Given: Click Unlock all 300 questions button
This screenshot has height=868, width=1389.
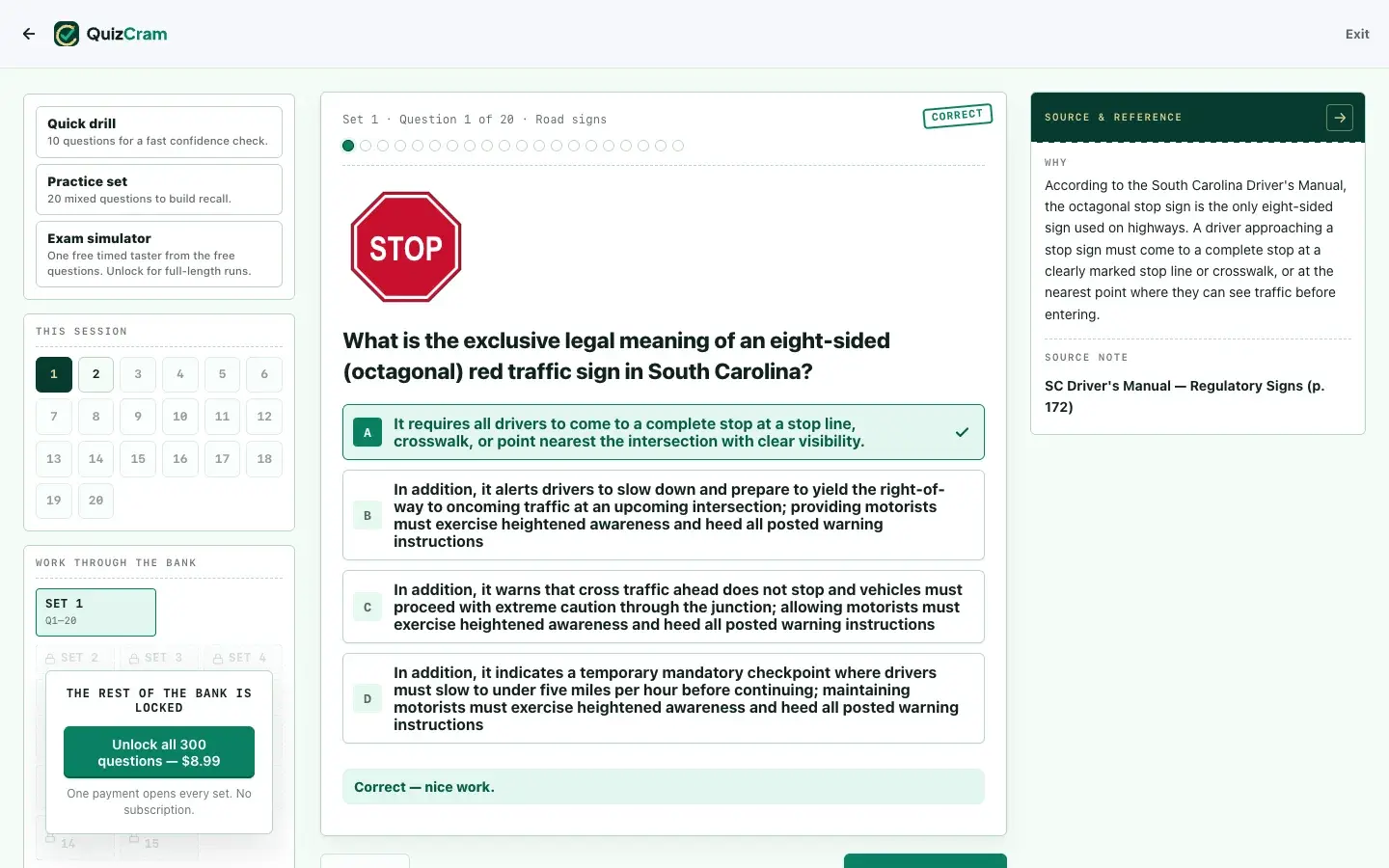Looking at the screenshot, I should click(159, 752).
